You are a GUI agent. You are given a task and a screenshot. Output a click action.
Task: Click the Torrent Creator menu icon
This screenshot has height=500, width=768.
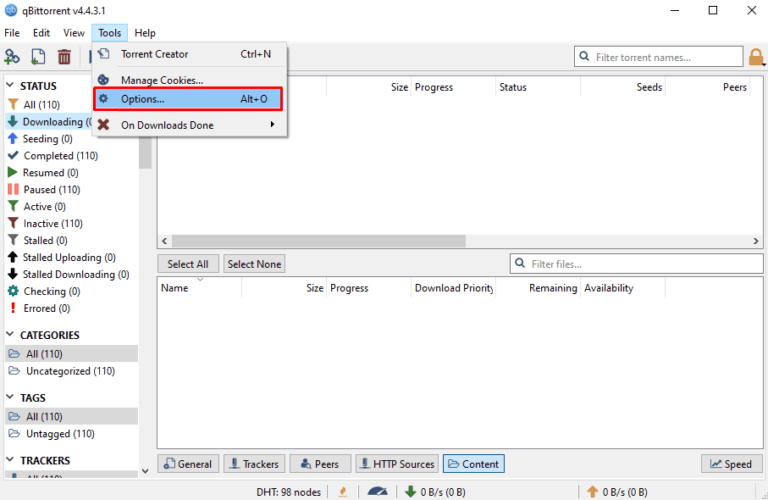[x=103, y=53]
